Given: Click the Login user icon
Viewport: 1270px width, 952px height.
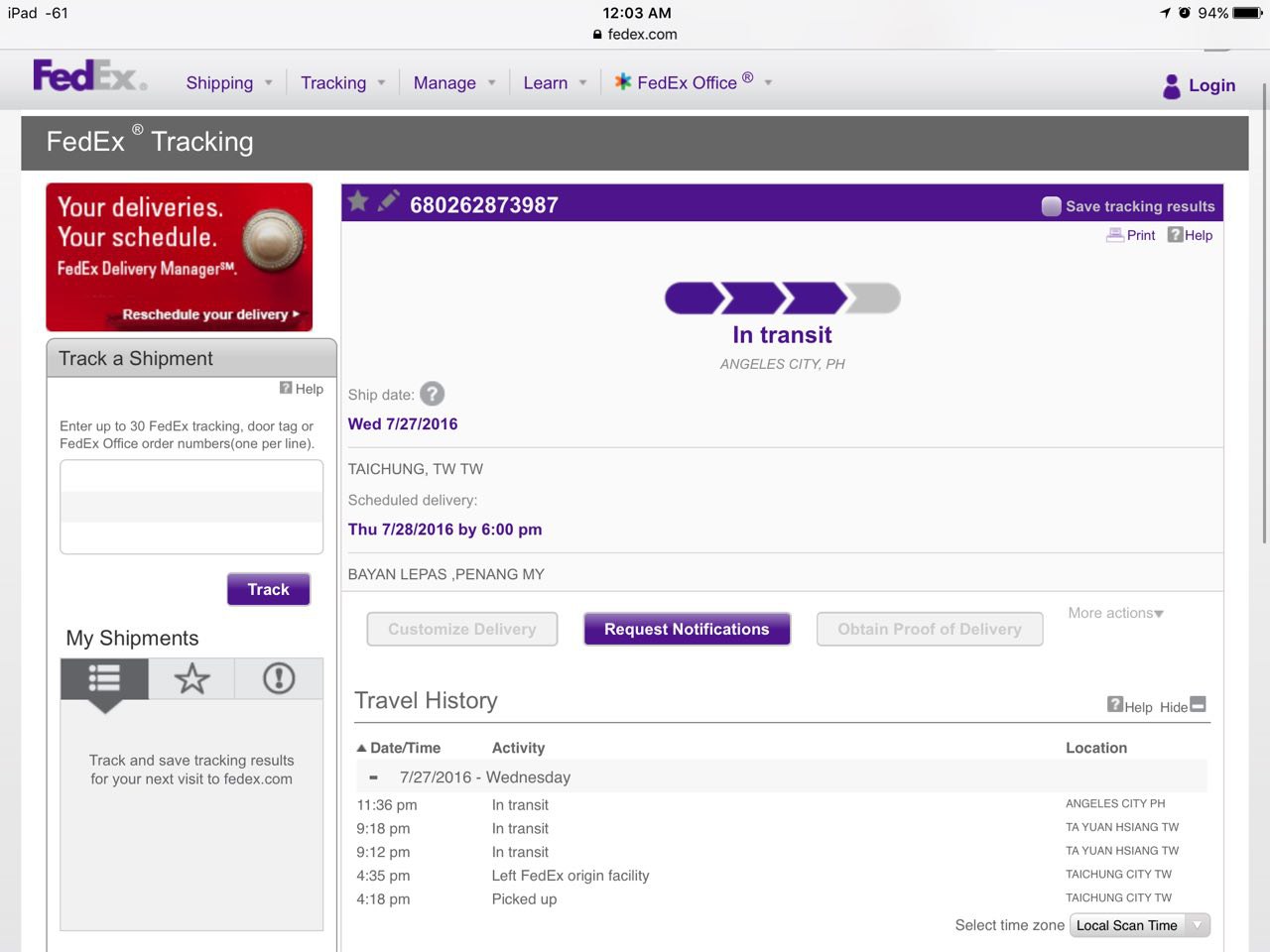Looking at the screenshot, I should 1172,86.
